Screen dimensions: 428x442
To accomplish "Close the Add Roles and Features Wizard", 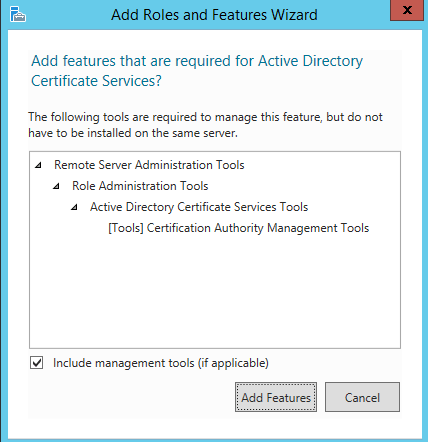I will [407, 10].
